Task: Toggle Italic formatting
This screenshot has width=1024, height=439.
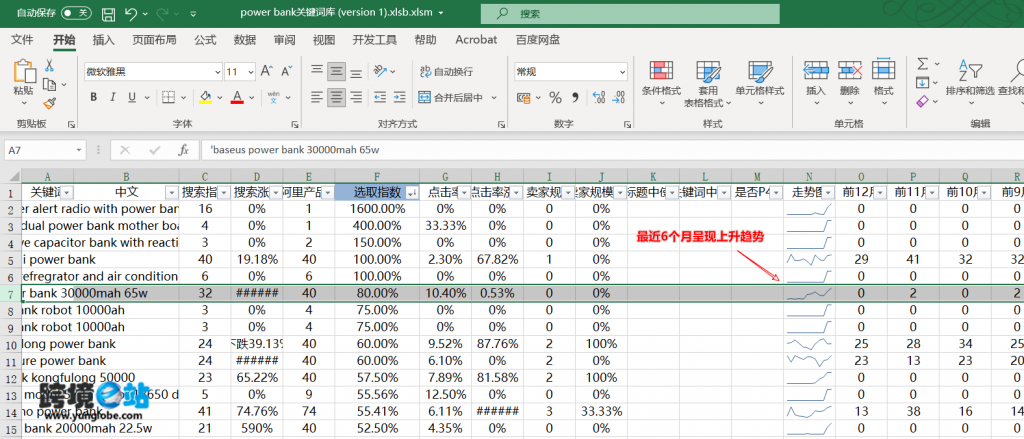Action: 112,97
